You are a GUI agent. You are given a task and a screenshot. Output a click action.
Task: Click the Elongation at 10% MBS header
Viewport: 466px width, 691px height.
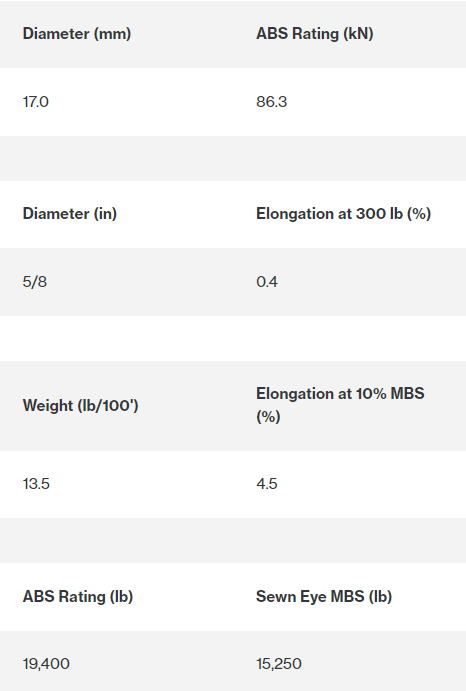340,405
